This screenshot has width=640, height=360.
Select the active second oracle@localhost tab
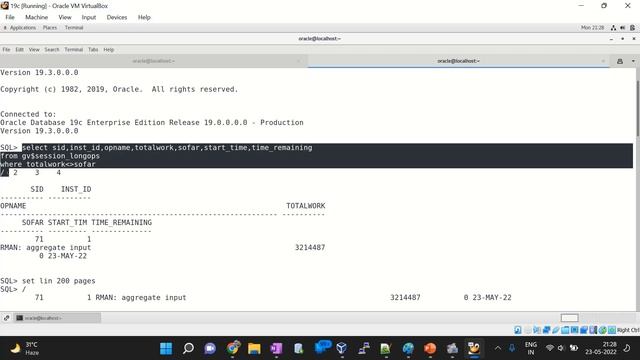tap(458, 61)
